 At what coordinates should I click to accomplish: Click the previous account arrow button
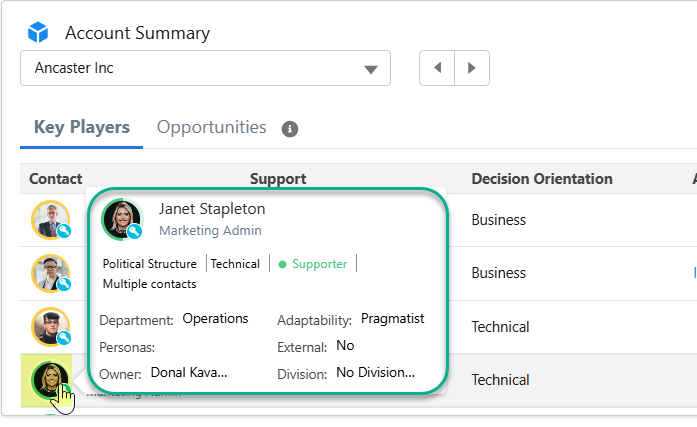437,68
